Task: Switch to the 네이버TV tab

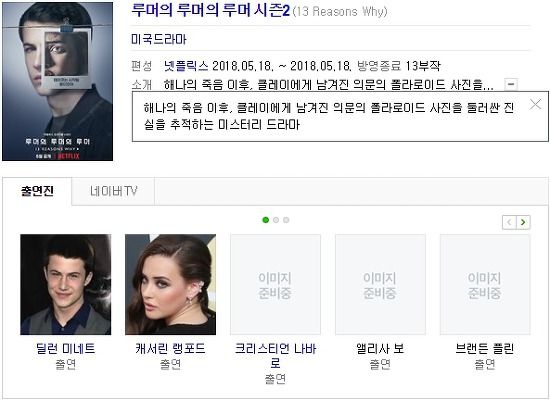Action: (x=113, y=191)
